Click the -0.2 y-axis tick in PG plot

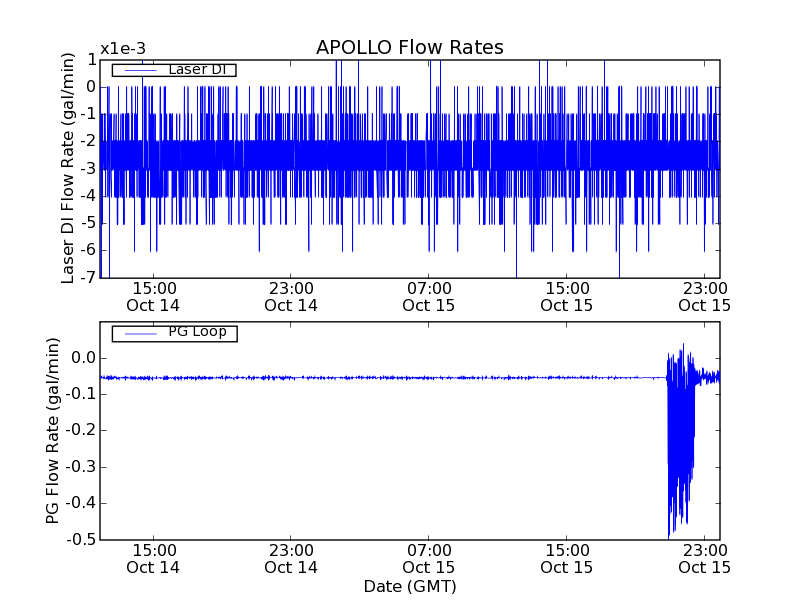pyautogui.click(x=81, y=430)
